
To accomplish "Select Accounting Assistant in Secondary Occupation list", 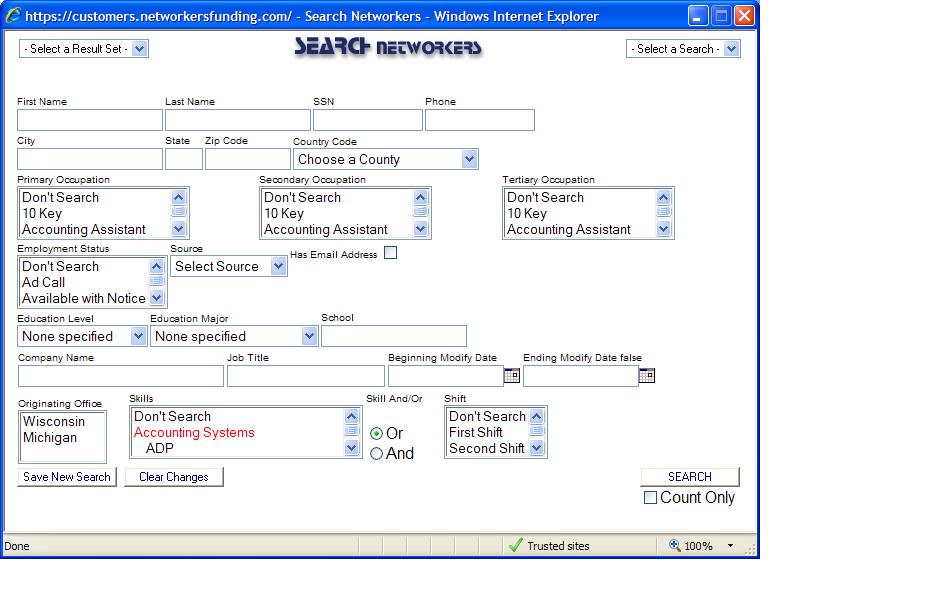I will (338, 230).
